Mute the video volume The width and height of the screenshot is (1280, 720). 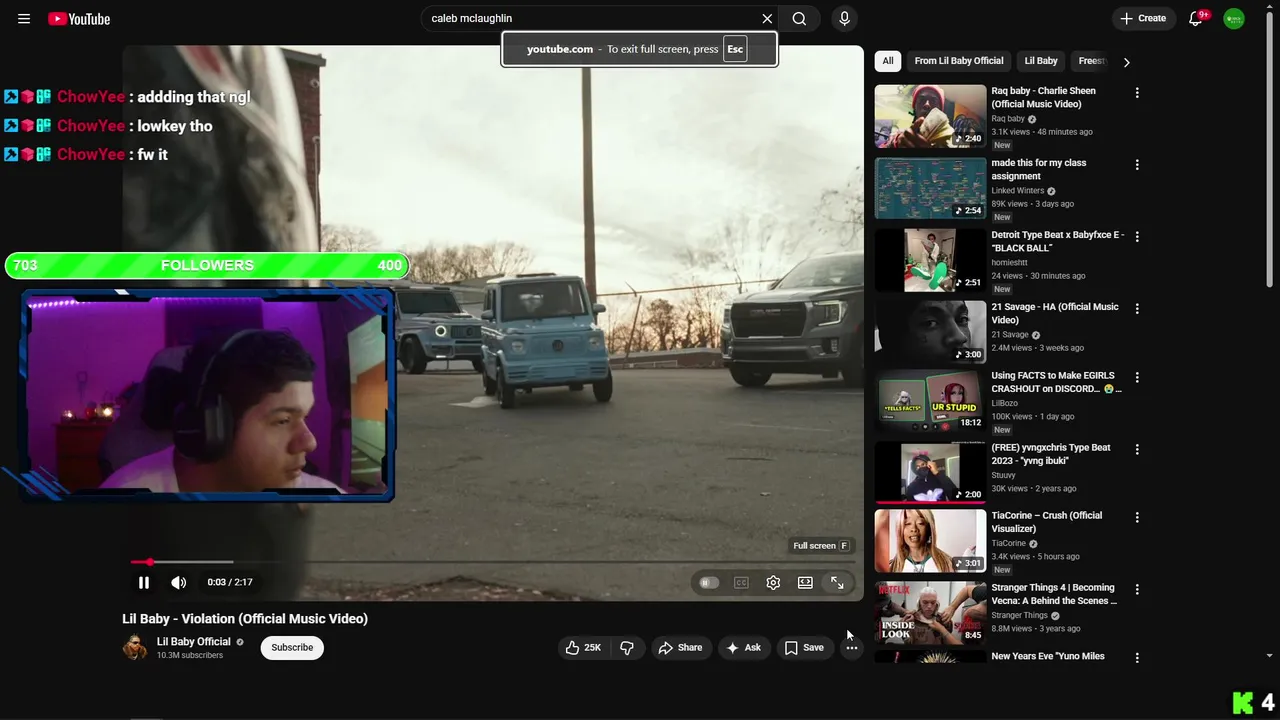tap(178, 583)
